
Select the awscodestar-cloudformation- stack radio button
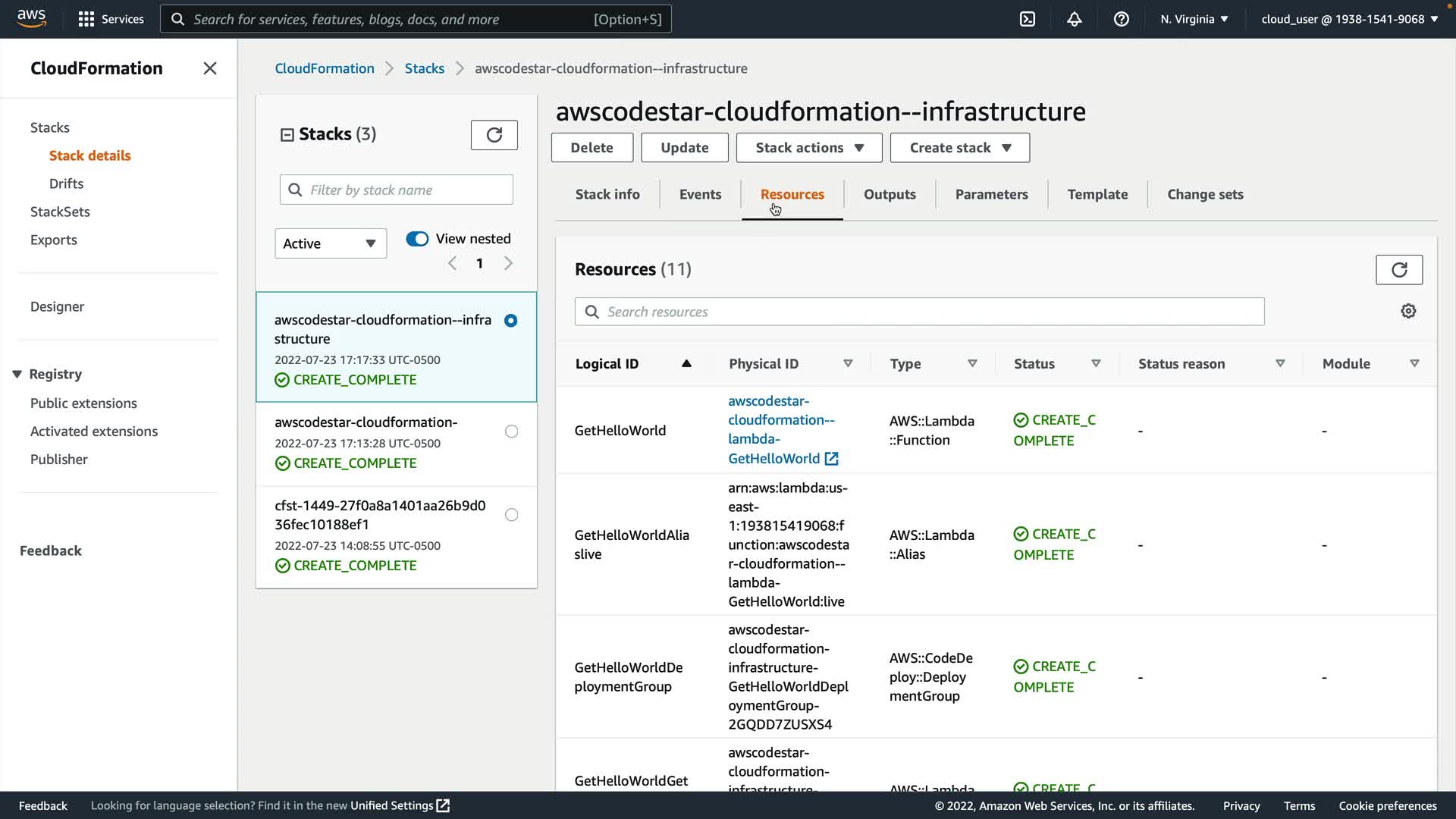(x=512, y=431)
